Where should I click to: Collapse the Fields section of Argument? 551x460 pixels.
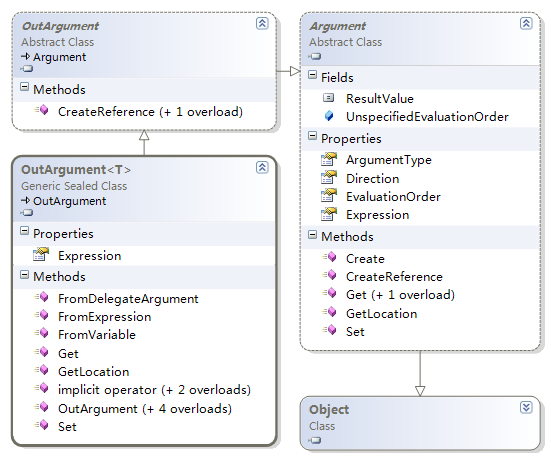click(x=312, y=74)
